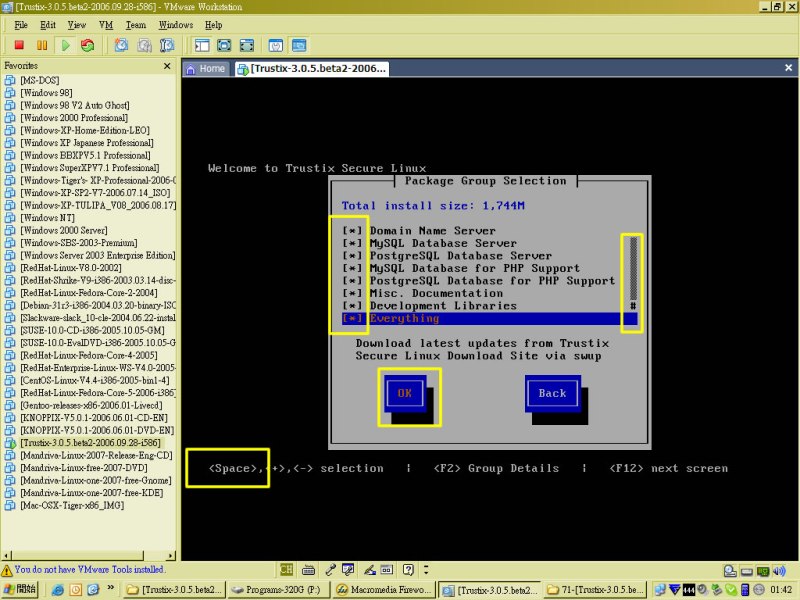
Task: Click the sound device status icon
Action: (x=779, y=571)
